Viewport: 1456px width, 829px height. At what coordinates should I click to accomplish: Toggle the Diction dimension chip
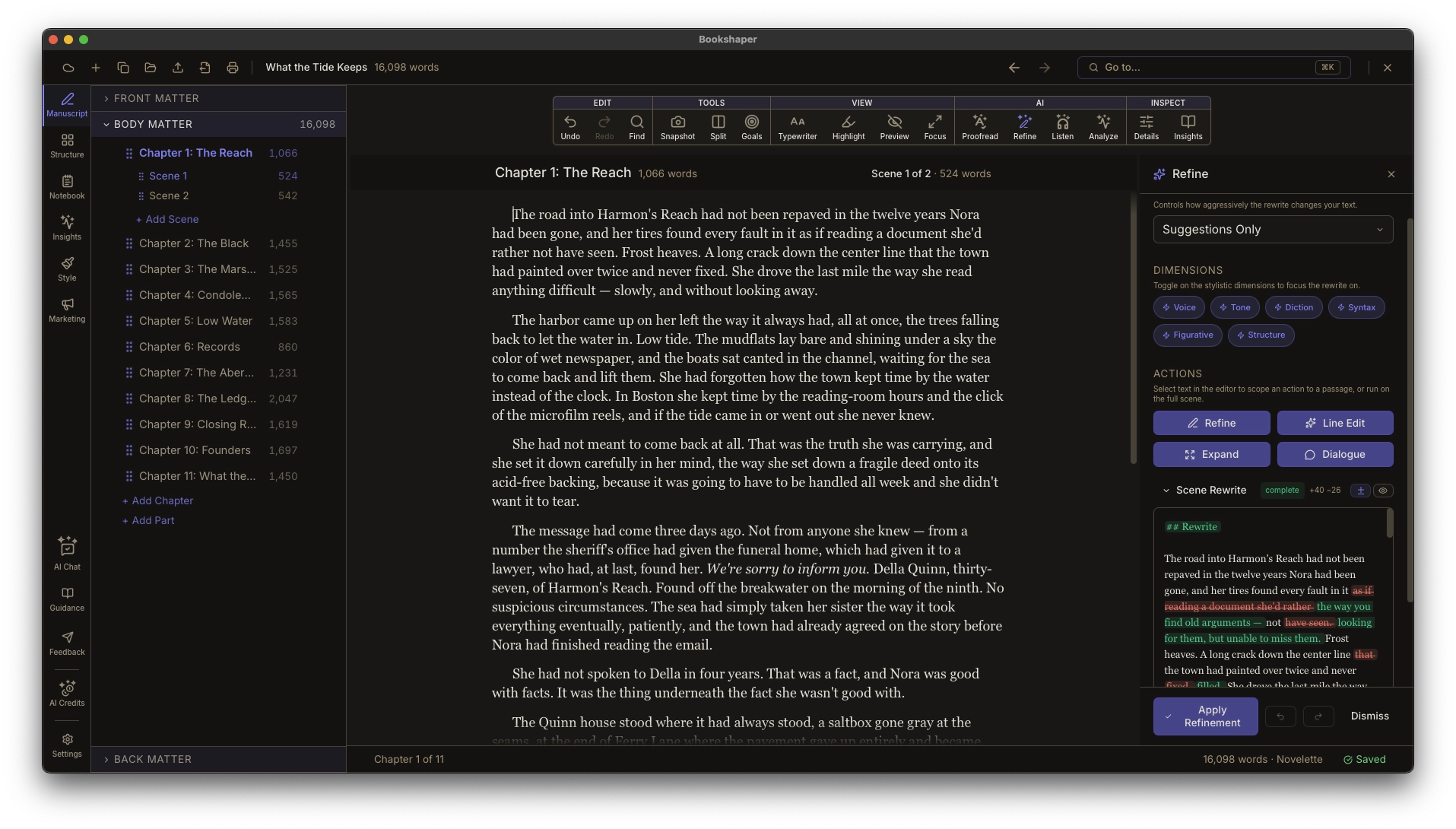coord(1293,307)
